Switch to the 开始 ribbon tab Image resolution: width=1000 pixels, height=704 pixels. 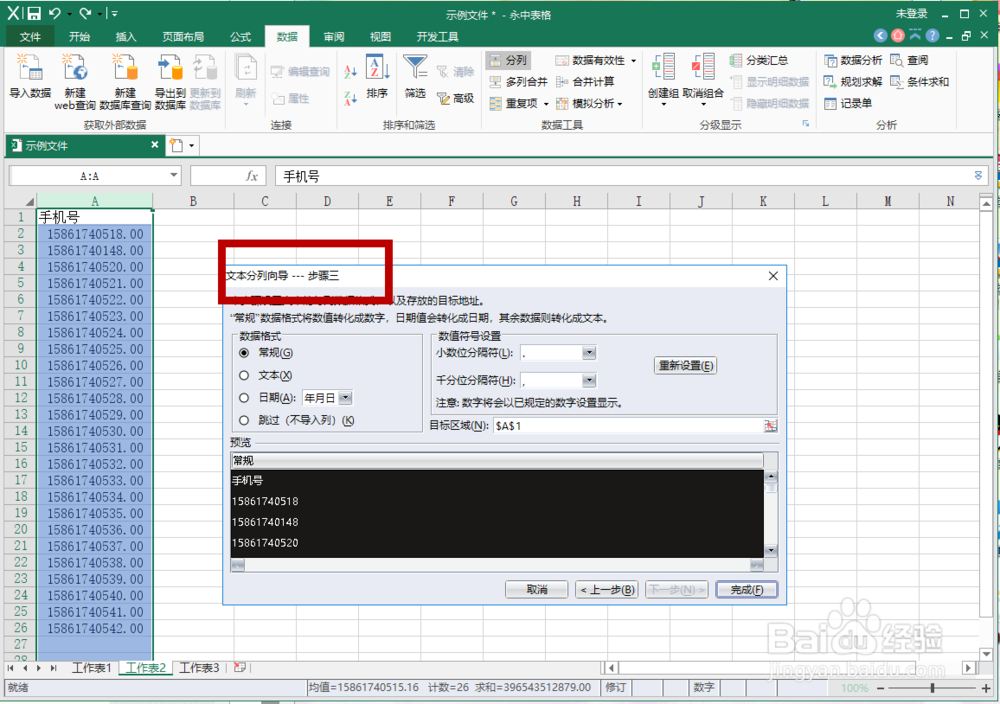tap(80, 35)
